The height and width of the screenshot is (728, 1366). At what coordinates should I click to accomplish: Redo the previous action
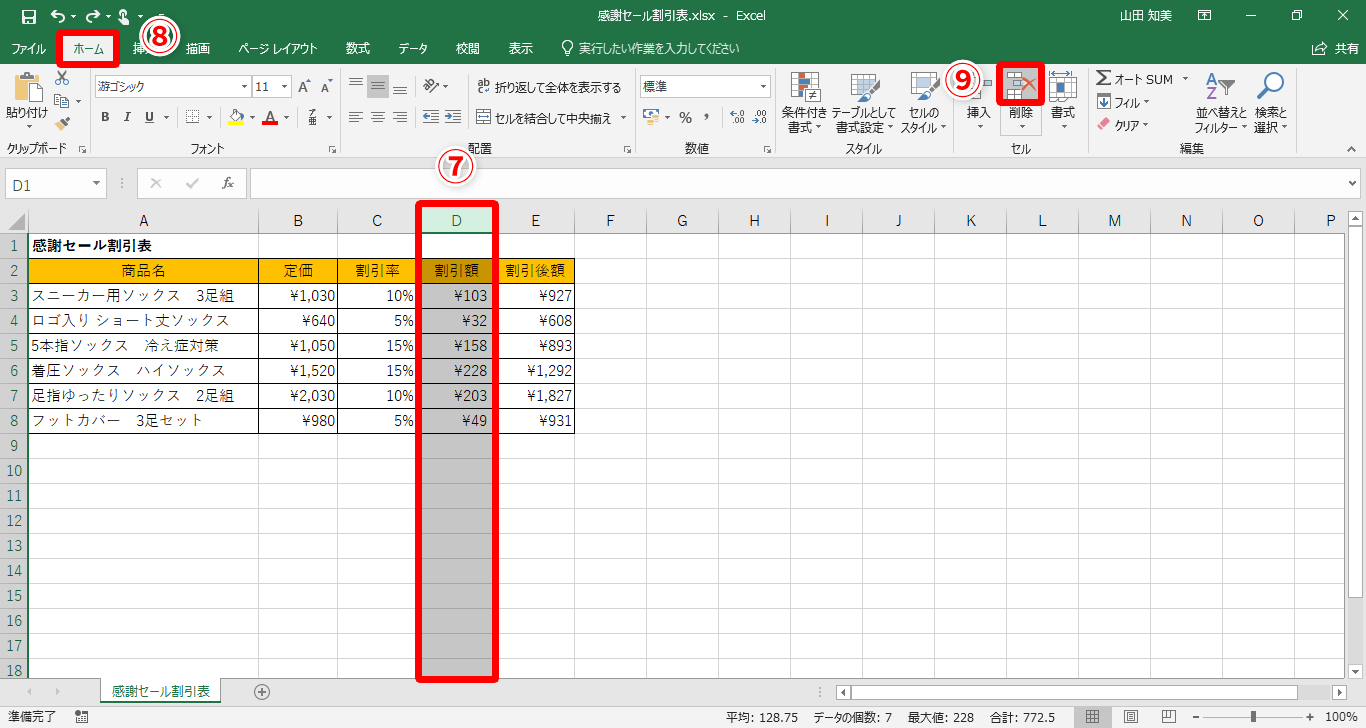[x=92, y=16]
